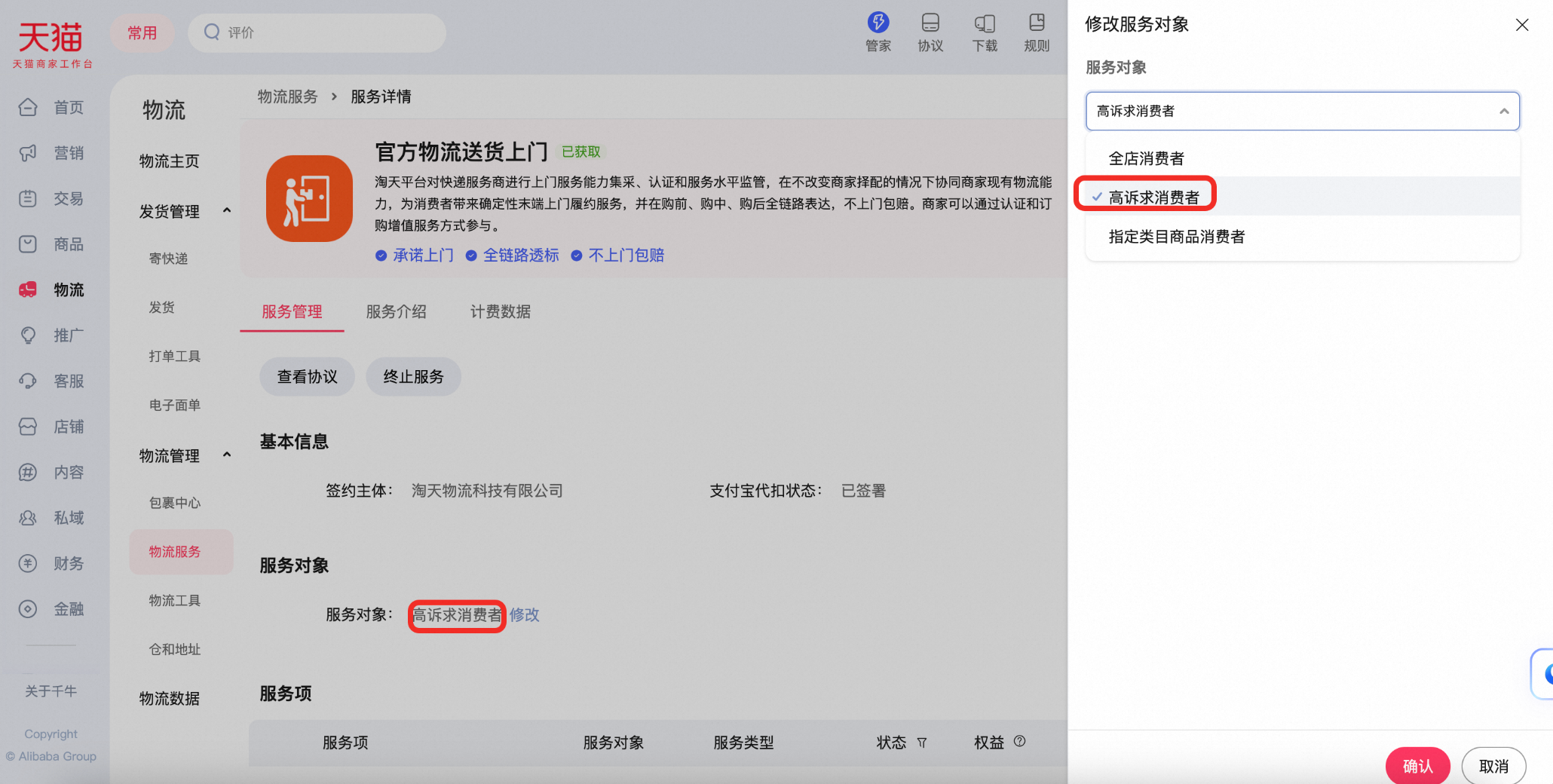Image resolution: width=1553 pixels, height=784 pixels.
Task: Click the floating blue assistant icon
Action: pos(1543,673)
